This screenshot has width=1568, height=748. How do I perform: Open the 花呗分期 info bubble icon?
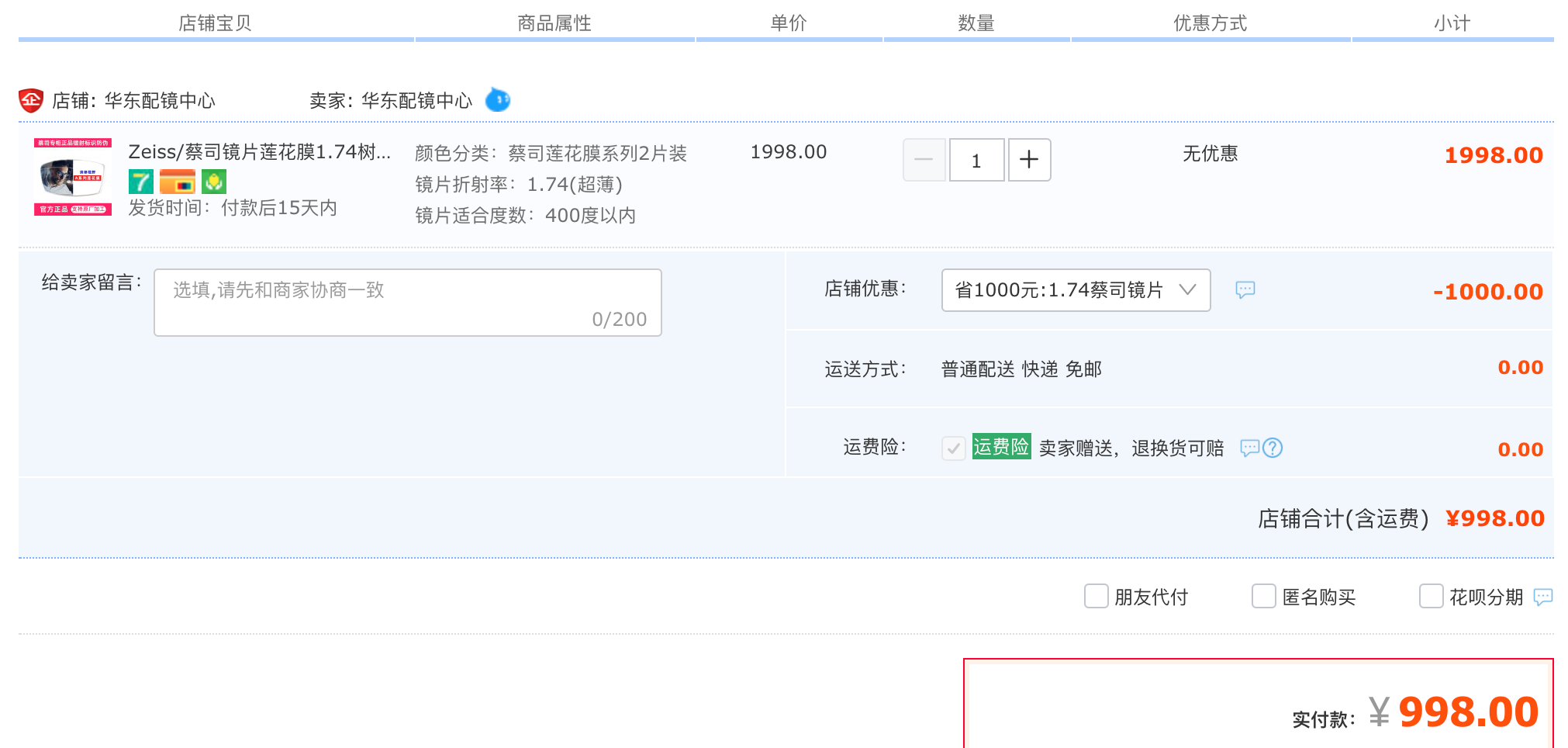pos(1543,597)
